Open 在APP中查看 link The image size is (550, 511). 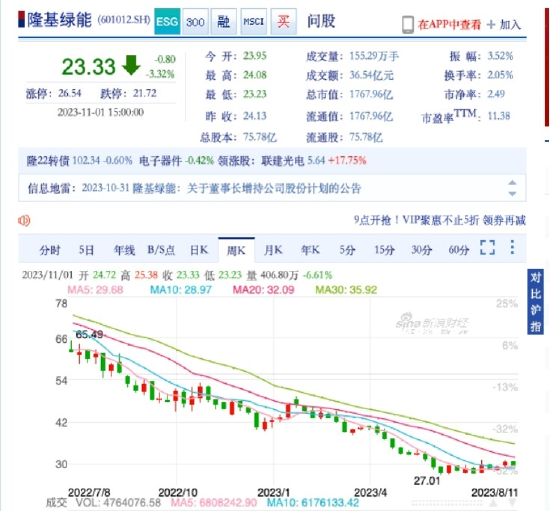449,25
